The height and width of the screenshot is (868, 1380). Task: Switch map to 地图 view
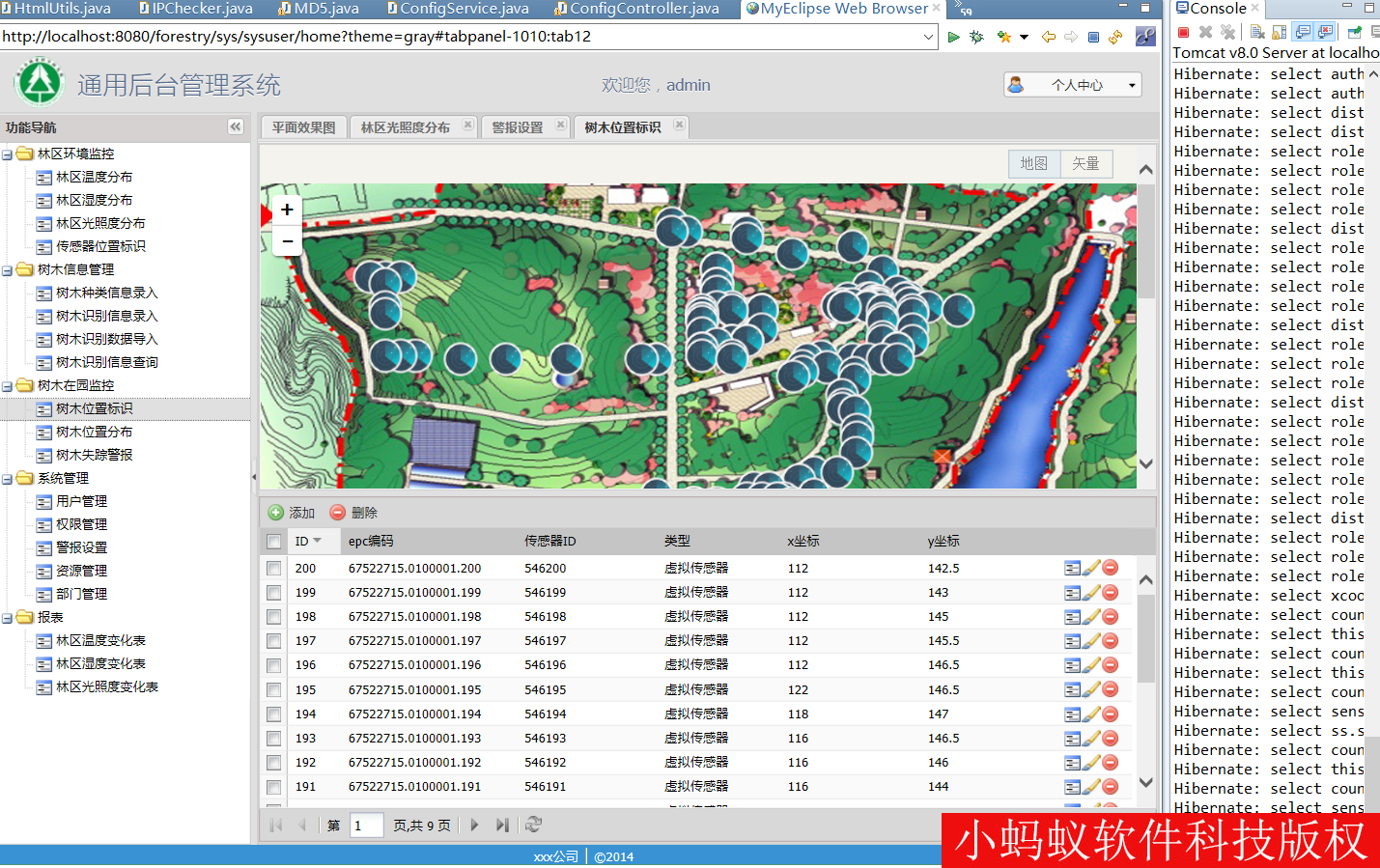click(x=1034, y=164)
